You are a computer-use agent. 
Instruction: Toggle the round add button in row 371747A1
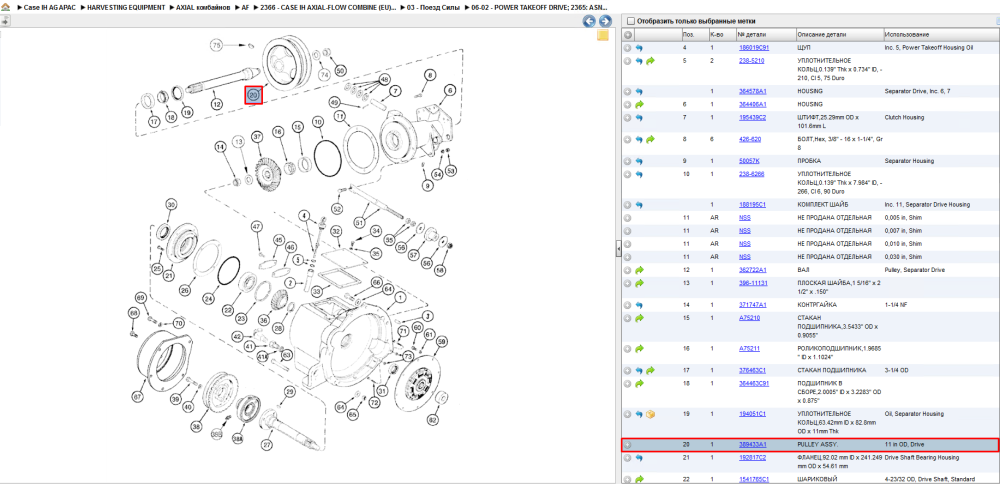628,305
